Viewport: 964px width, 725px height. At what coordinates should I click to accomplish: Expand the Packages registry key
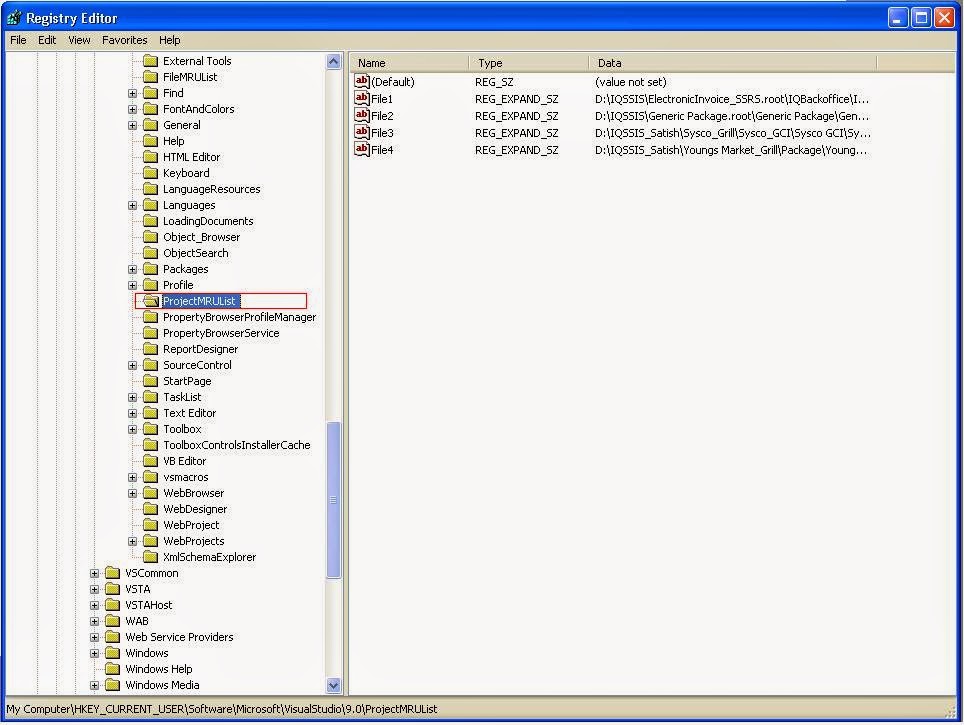132,269
